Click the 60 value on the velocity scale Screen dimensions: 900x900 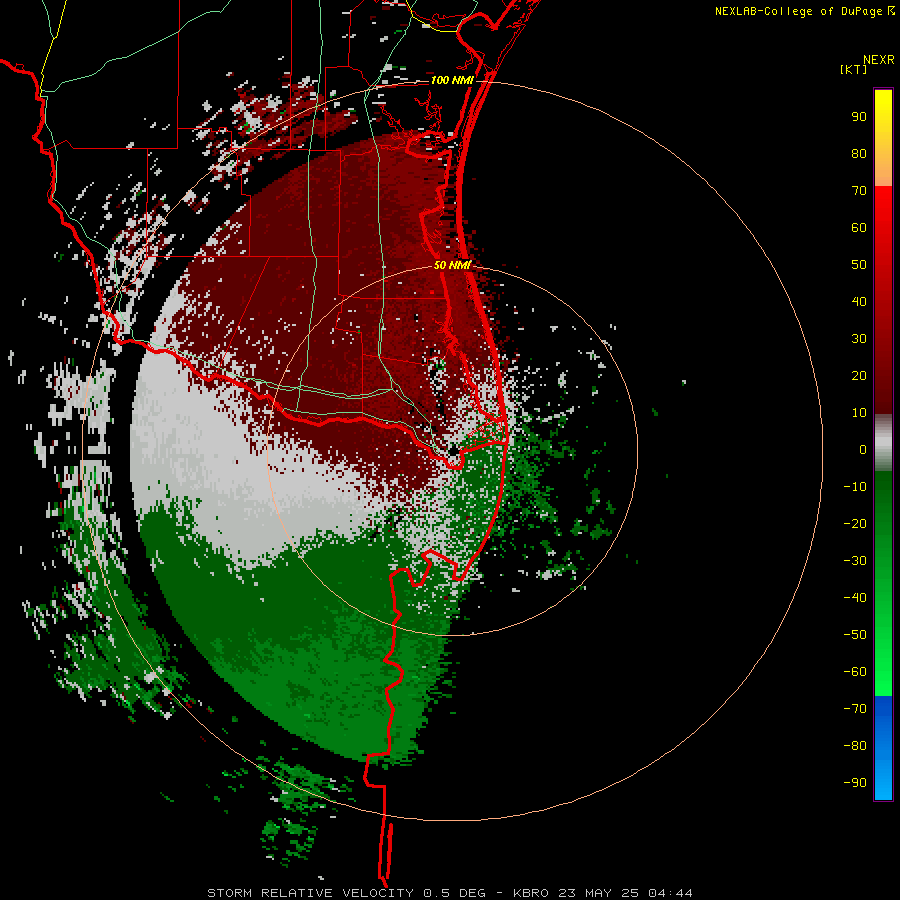click(859, 228)
